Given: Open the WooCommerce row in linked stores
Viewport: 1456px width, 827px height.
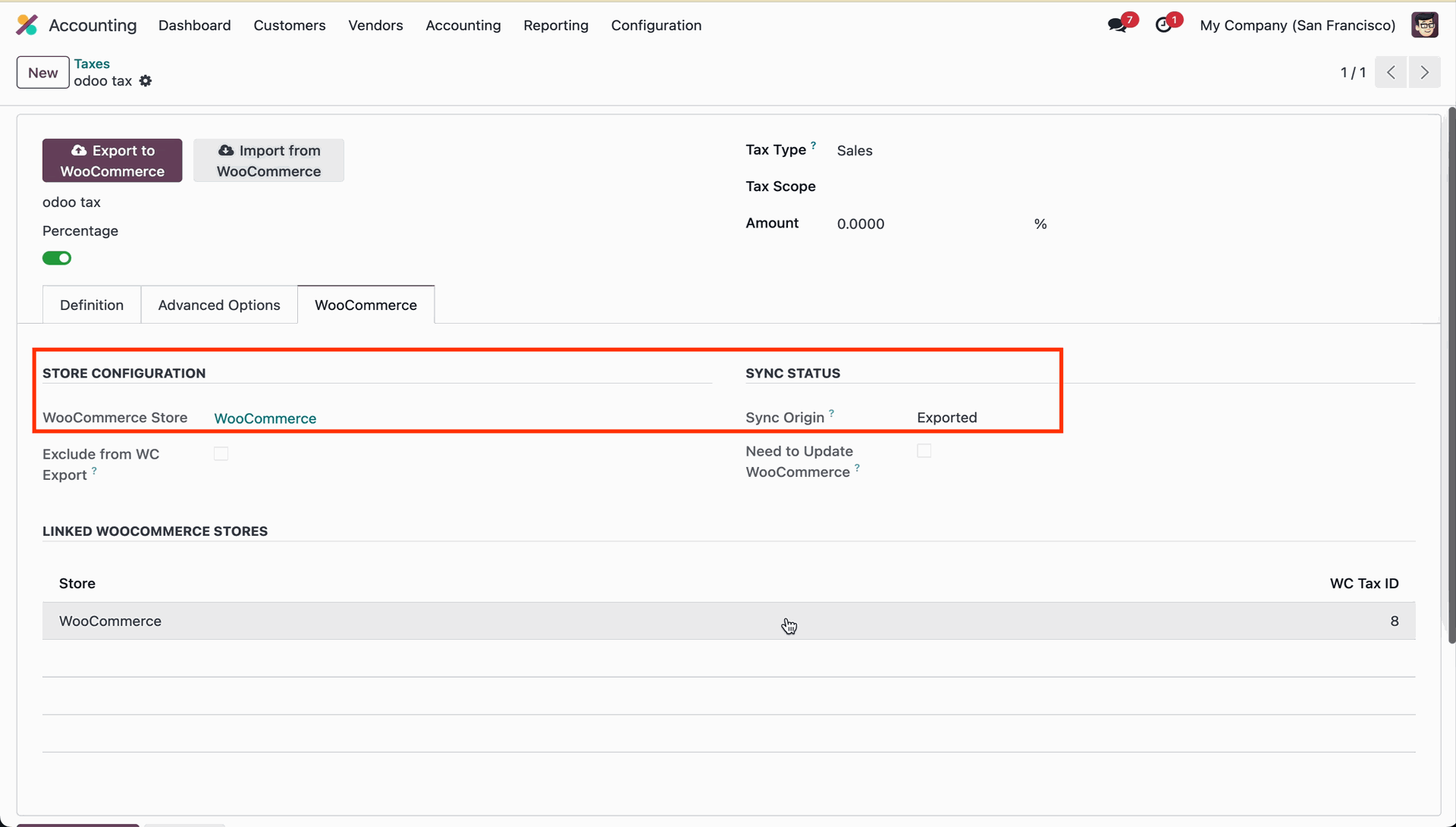Looking at the screenshot, I should click(x=728, y=621).
